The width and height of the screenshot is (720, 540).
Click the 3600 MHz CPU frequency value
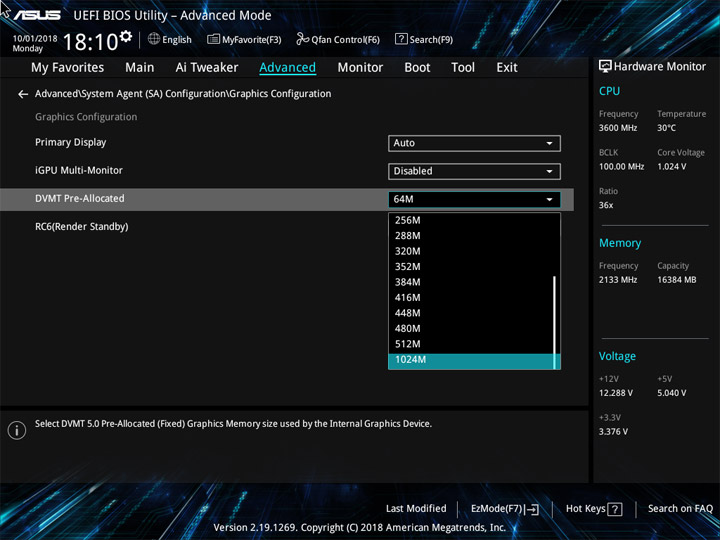point(618,128)
